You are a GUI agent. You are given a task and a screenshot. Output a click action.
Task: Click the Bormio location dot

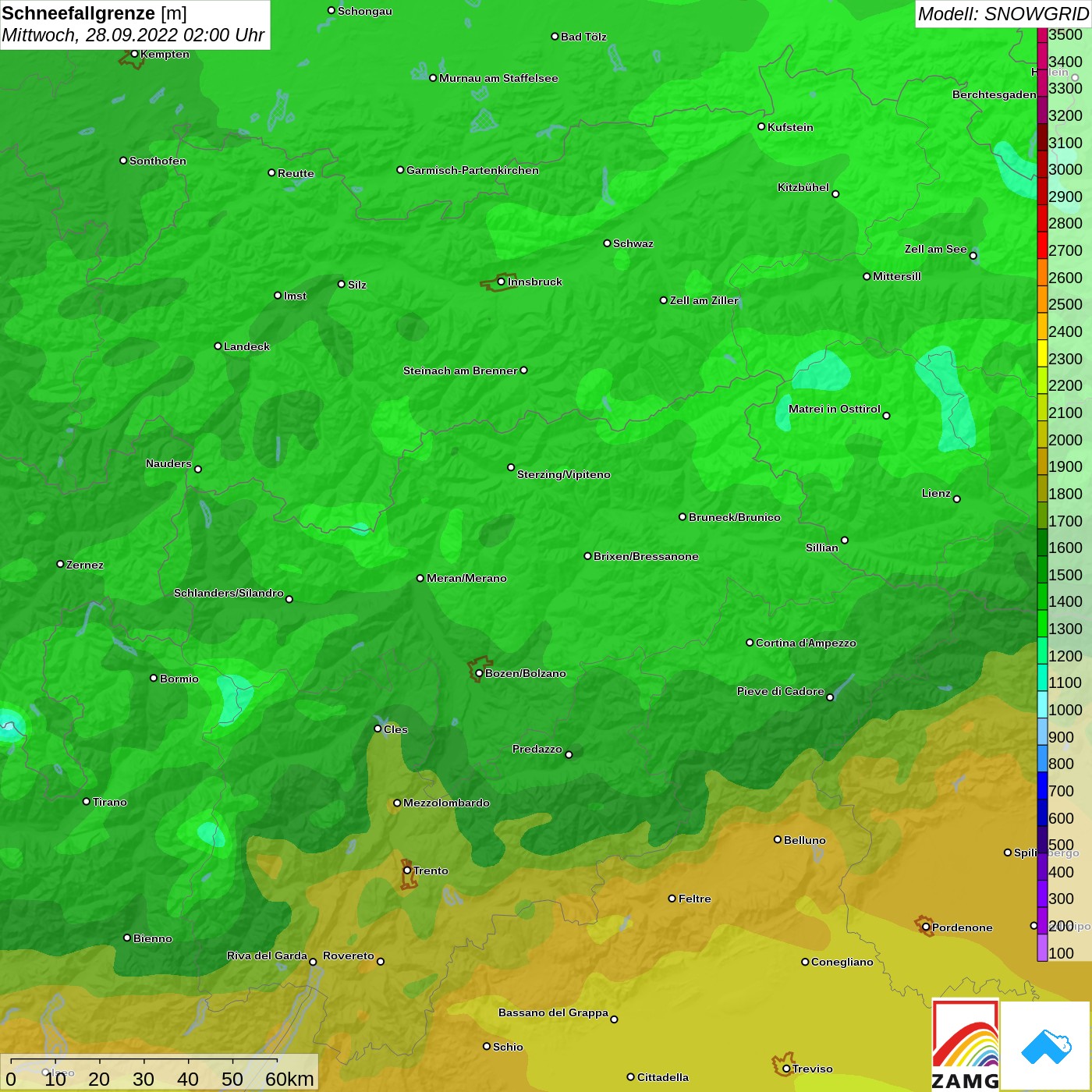pyautogui.click(x=154, y=679)
